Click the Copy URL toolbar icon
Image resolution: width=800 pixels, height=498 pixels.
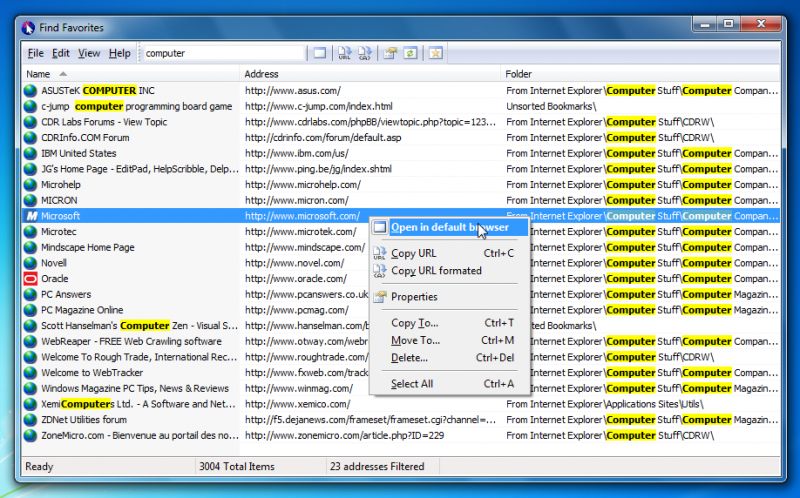coord(344,53)
